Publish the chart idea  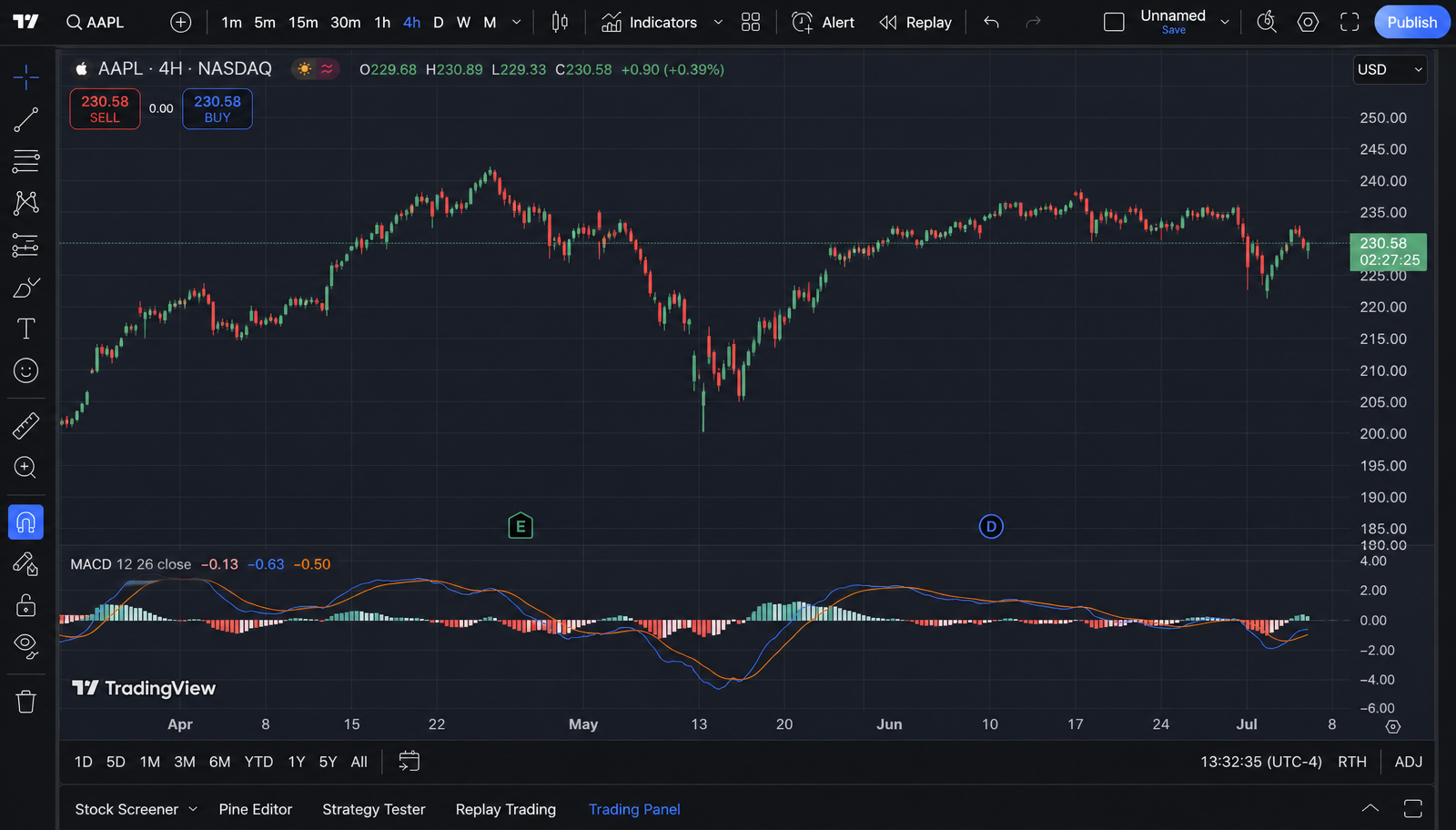1412,22
